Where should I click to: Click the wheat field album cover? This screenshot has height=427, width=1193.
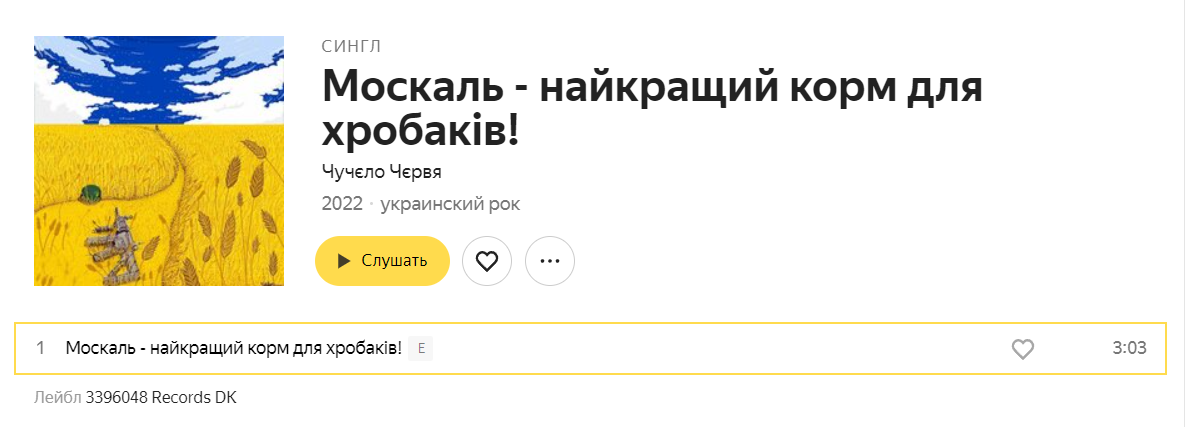pos(159,161)
